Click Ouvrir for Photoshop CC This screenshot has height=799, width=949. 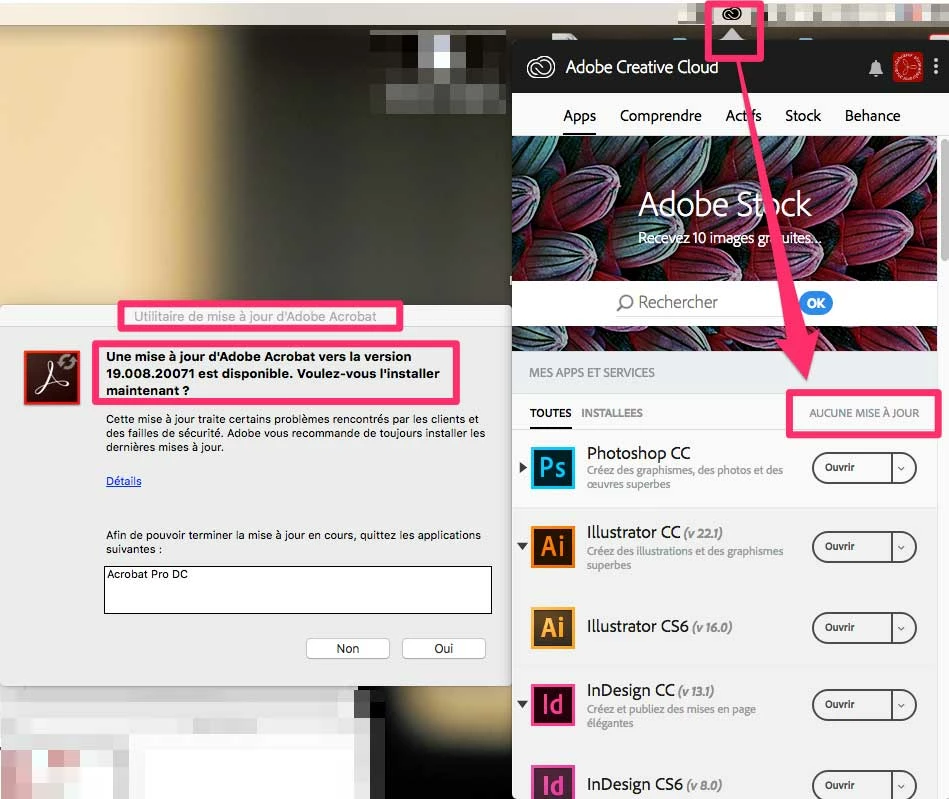(x=852, y=468)
